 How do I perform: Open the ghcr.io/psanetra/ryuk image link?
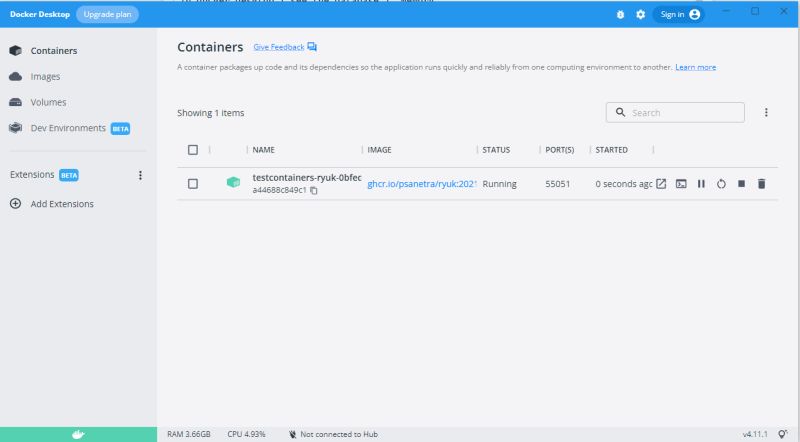[421, 184]
